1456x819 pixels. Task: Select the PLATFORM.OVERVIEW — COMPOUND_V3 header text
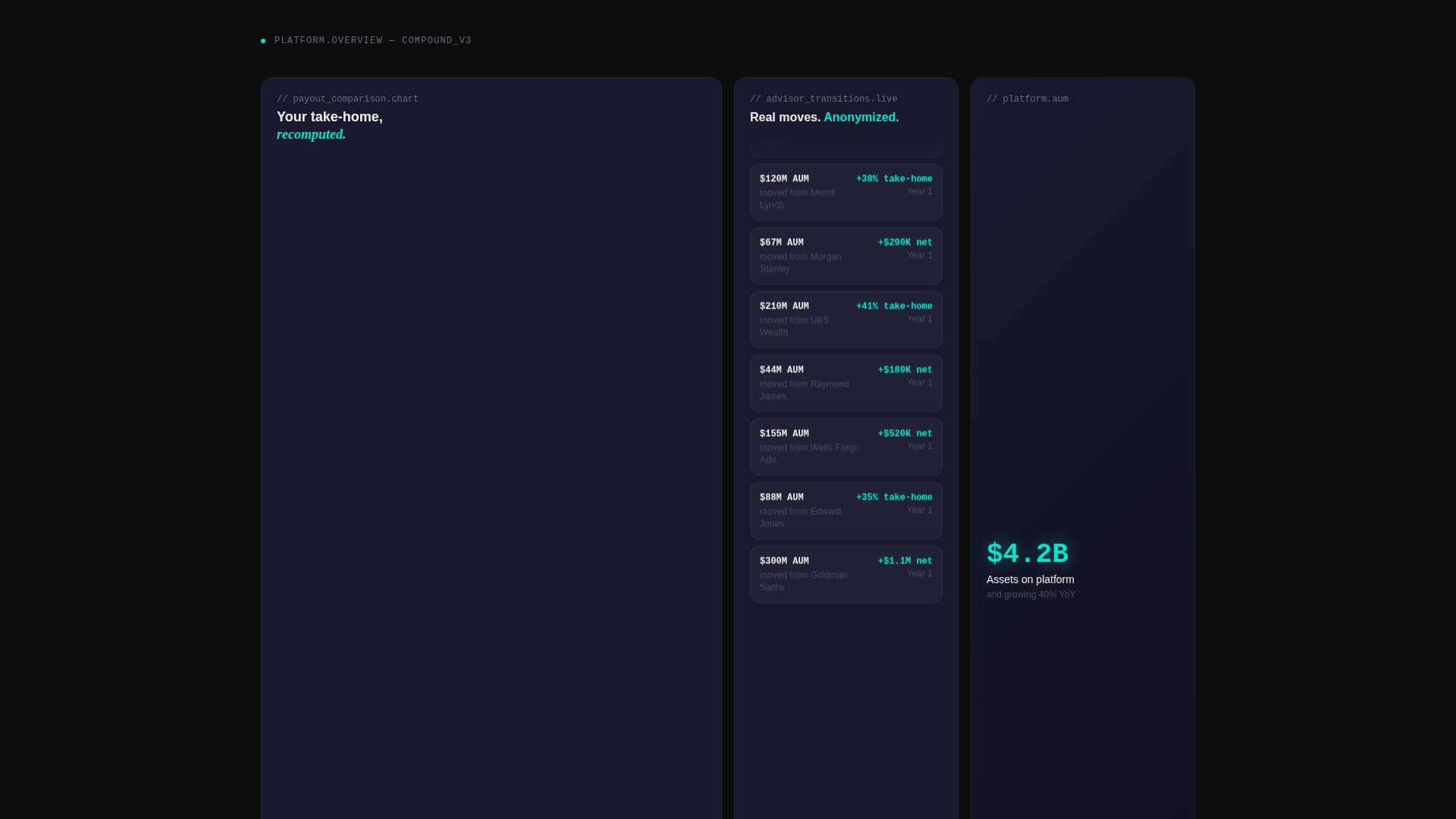coord(373,41)
